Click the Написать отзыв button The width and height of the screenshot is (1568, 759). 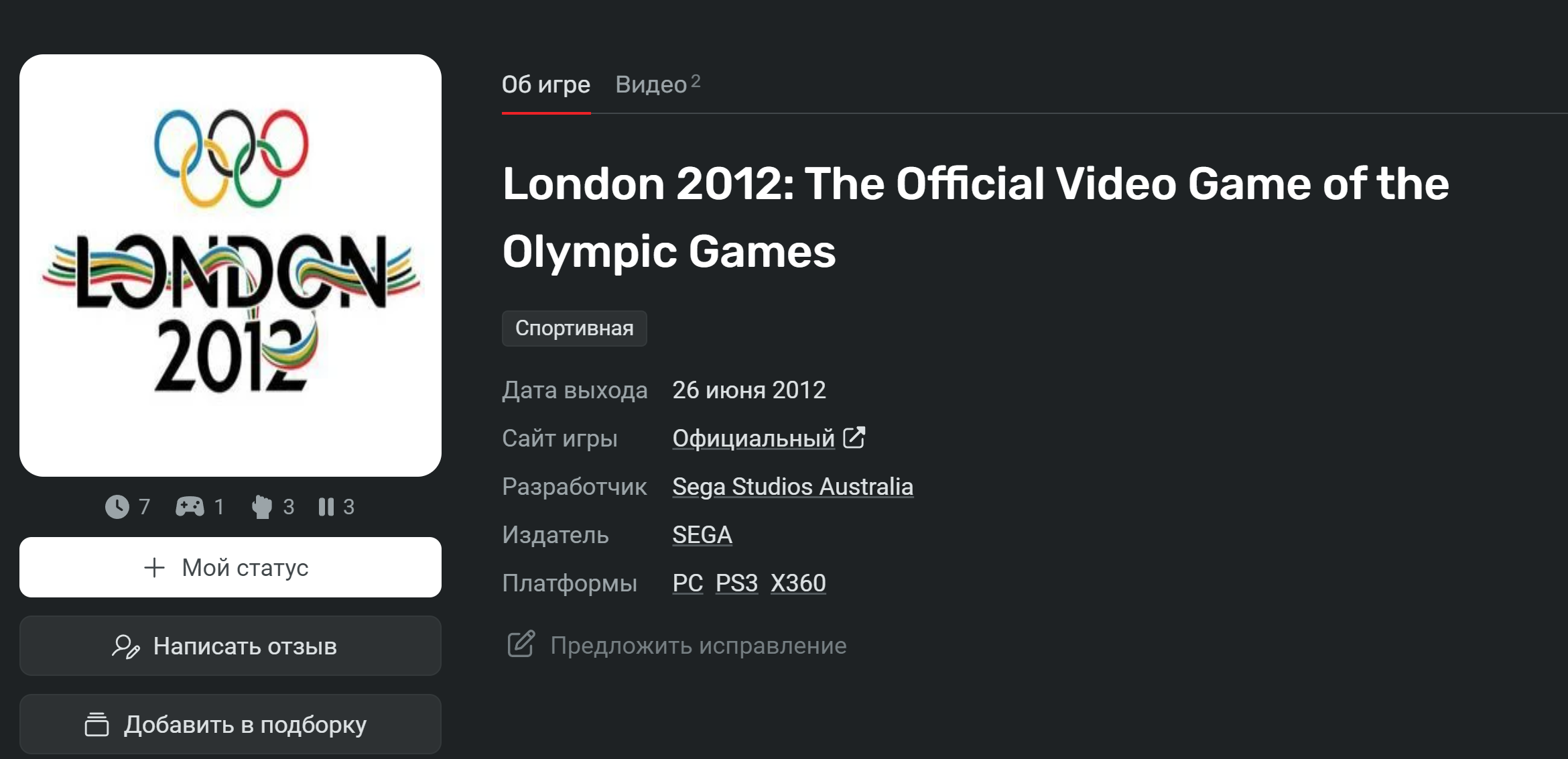coord(231,646)
